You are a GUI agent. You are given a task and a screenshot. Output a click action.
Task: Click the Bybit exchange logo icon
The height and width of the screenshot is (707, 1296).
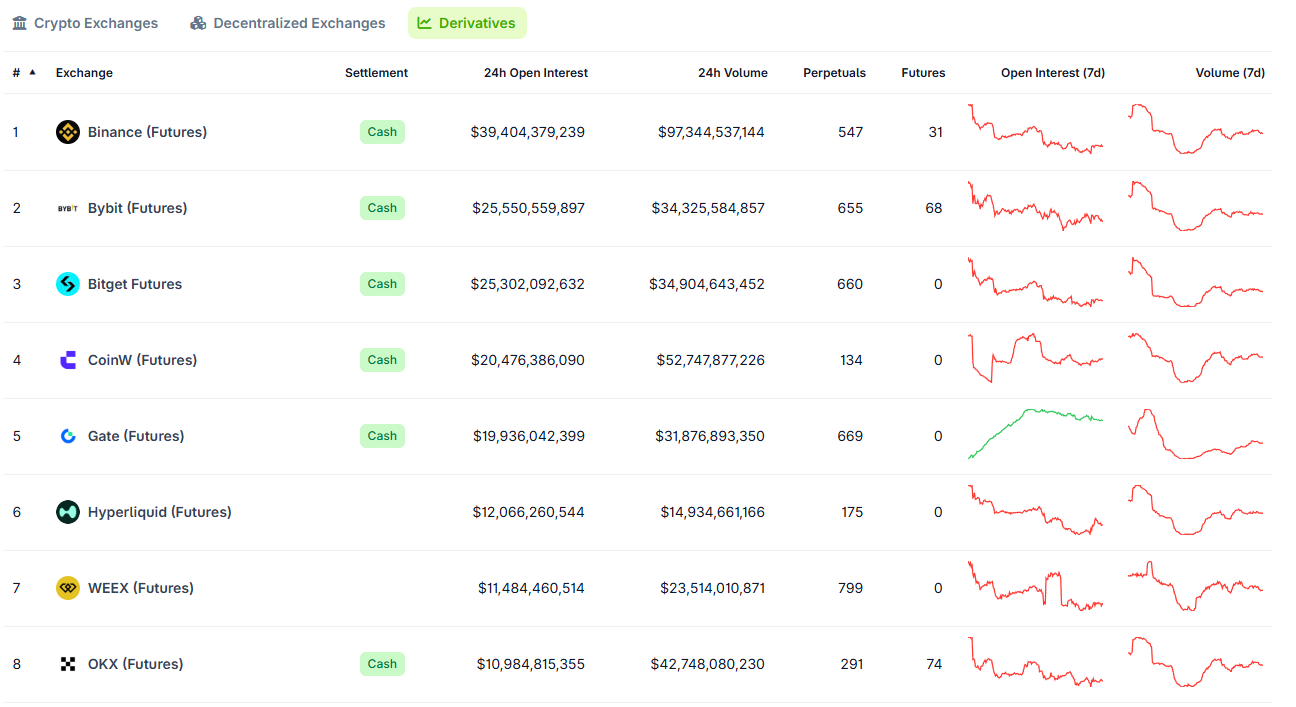(68, 208)
